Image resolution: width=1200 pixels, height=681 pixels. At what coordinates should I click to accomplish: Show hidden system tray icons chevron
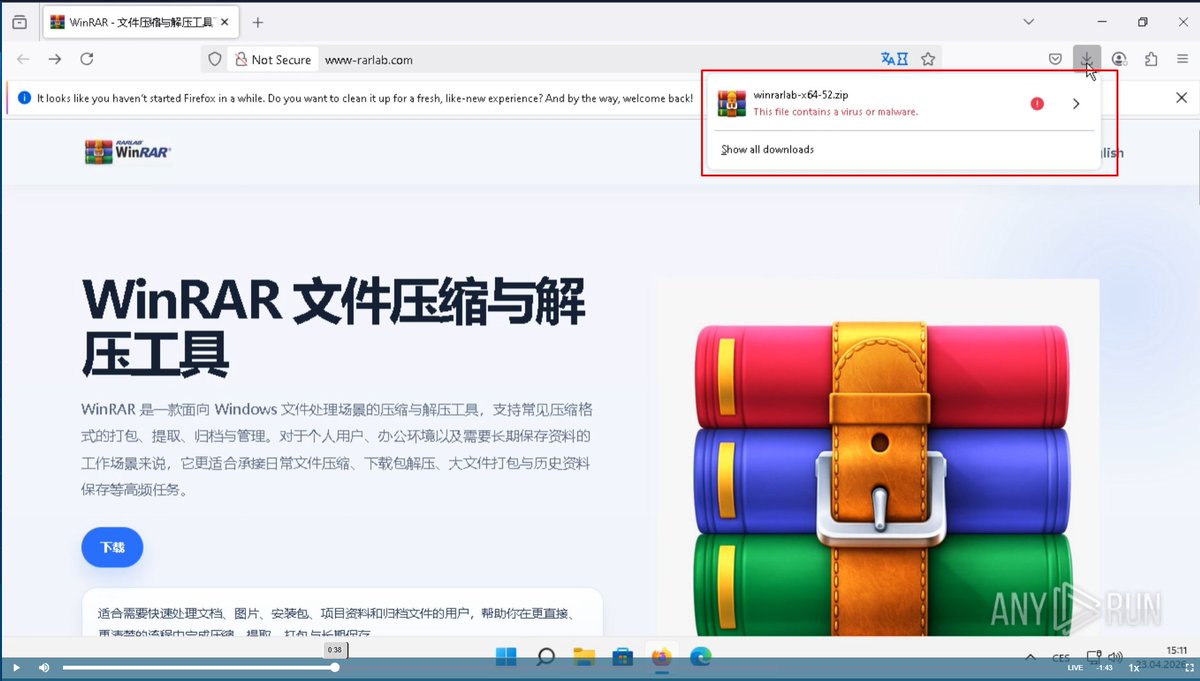(x=1031, y=657)
